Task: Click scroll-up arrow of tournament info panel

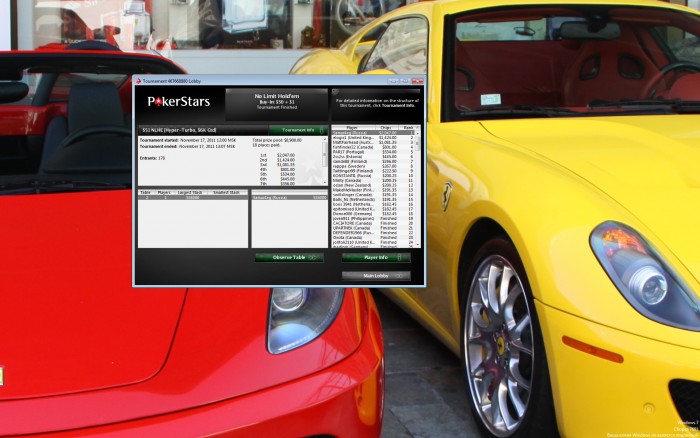Action: pyautogui.click(x=325, y=140)
